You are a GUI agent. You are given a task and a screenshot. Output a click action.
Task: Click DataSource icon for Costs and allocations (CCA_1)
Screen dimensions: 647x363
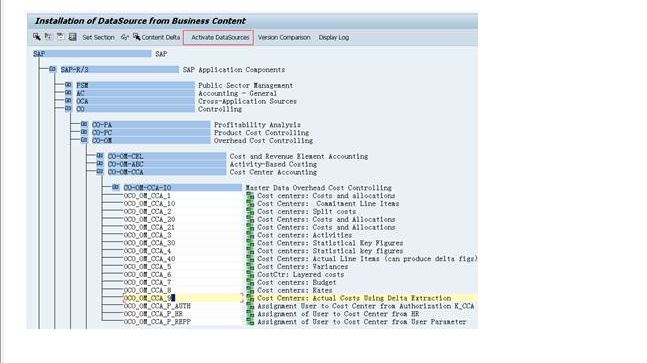coord(250,196)
